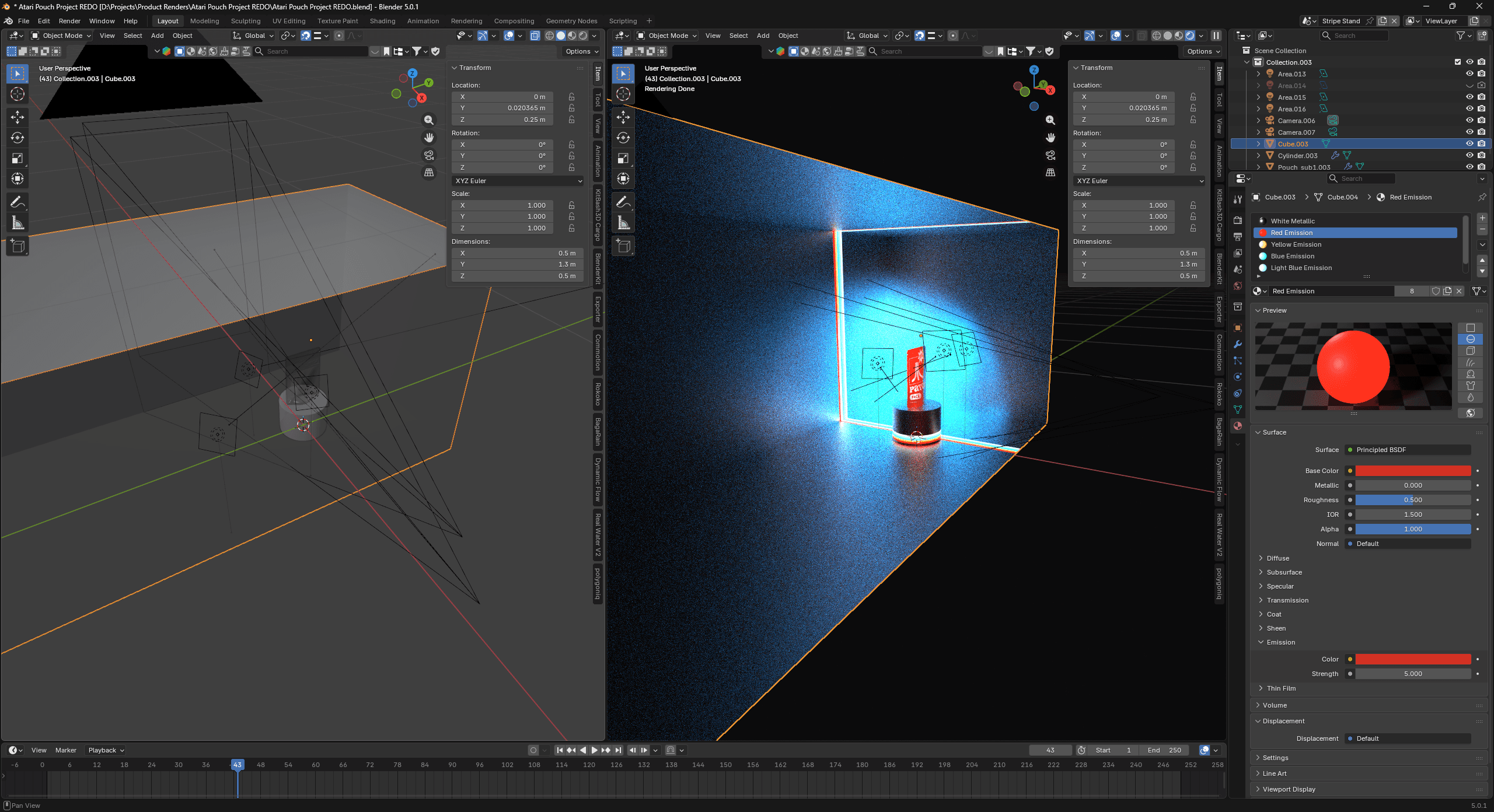The height and width of the screenshot is (812, 1494).
Task: Switch to the Shading workspace tab
Action: coord(382,21)
